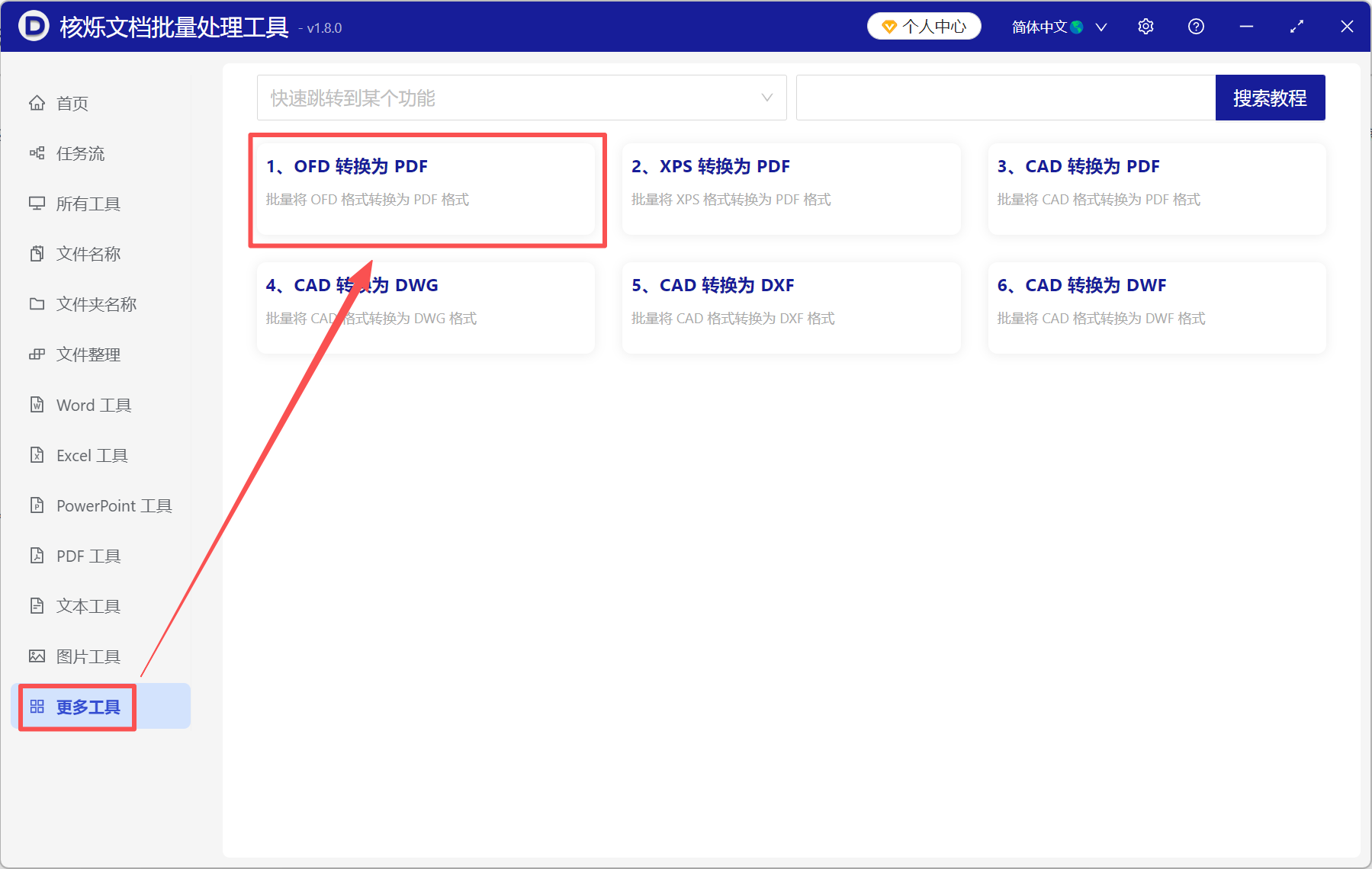Open the 快速跳转到某个功能 combo box

(522, 98)
